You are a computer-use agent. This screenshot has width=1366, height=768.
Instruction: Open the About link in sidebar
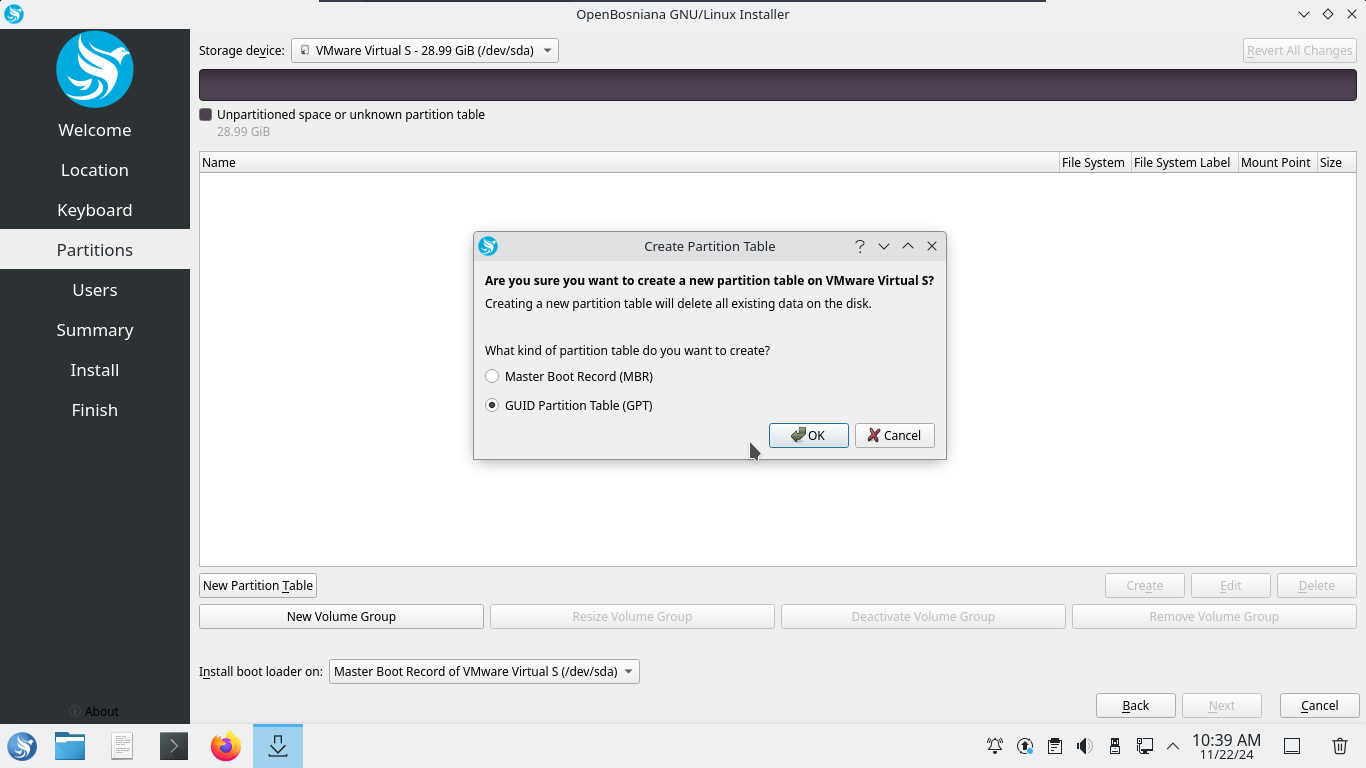click(94, 711)
